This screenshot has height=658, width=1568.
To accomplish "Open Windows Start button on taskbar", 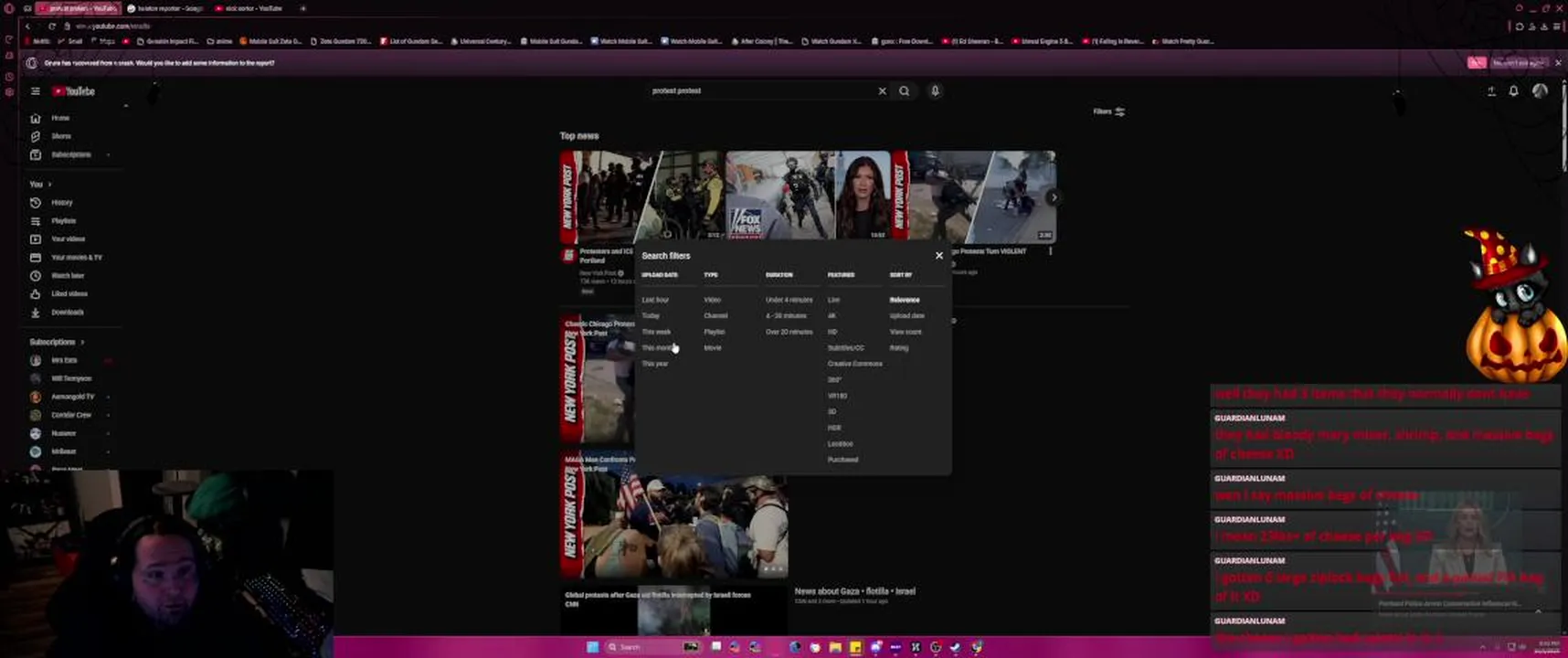I will coord(592,647).
